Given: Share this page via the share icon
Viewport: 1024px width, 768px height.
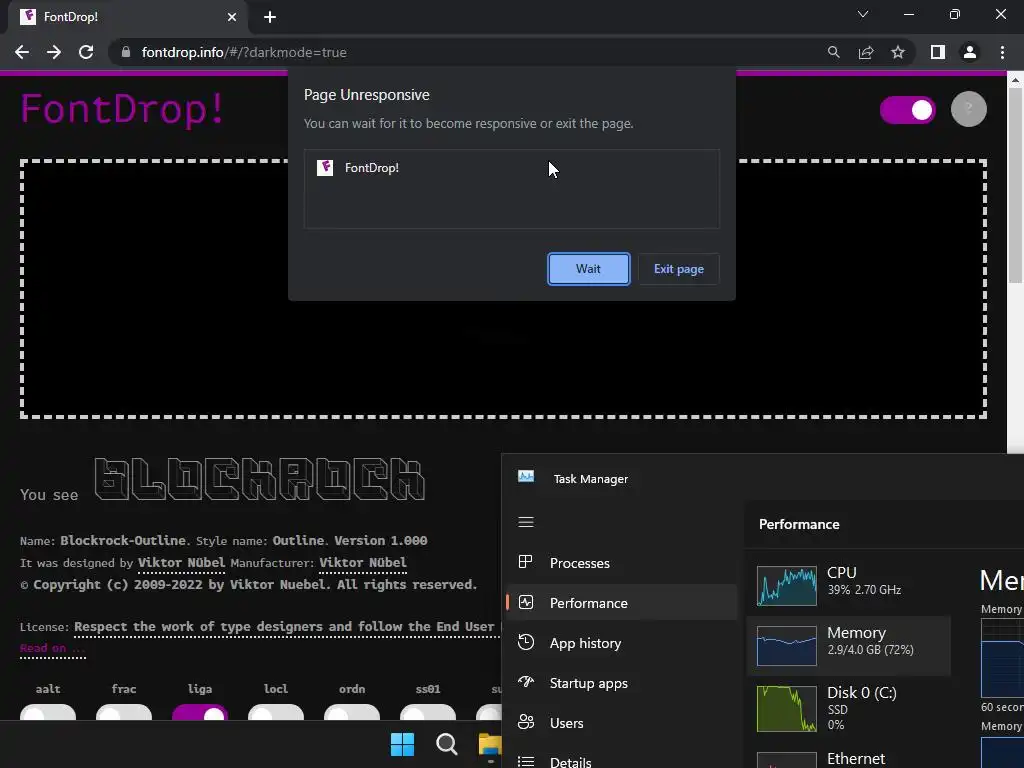Looking at the screenshot, I should (866, 52).
